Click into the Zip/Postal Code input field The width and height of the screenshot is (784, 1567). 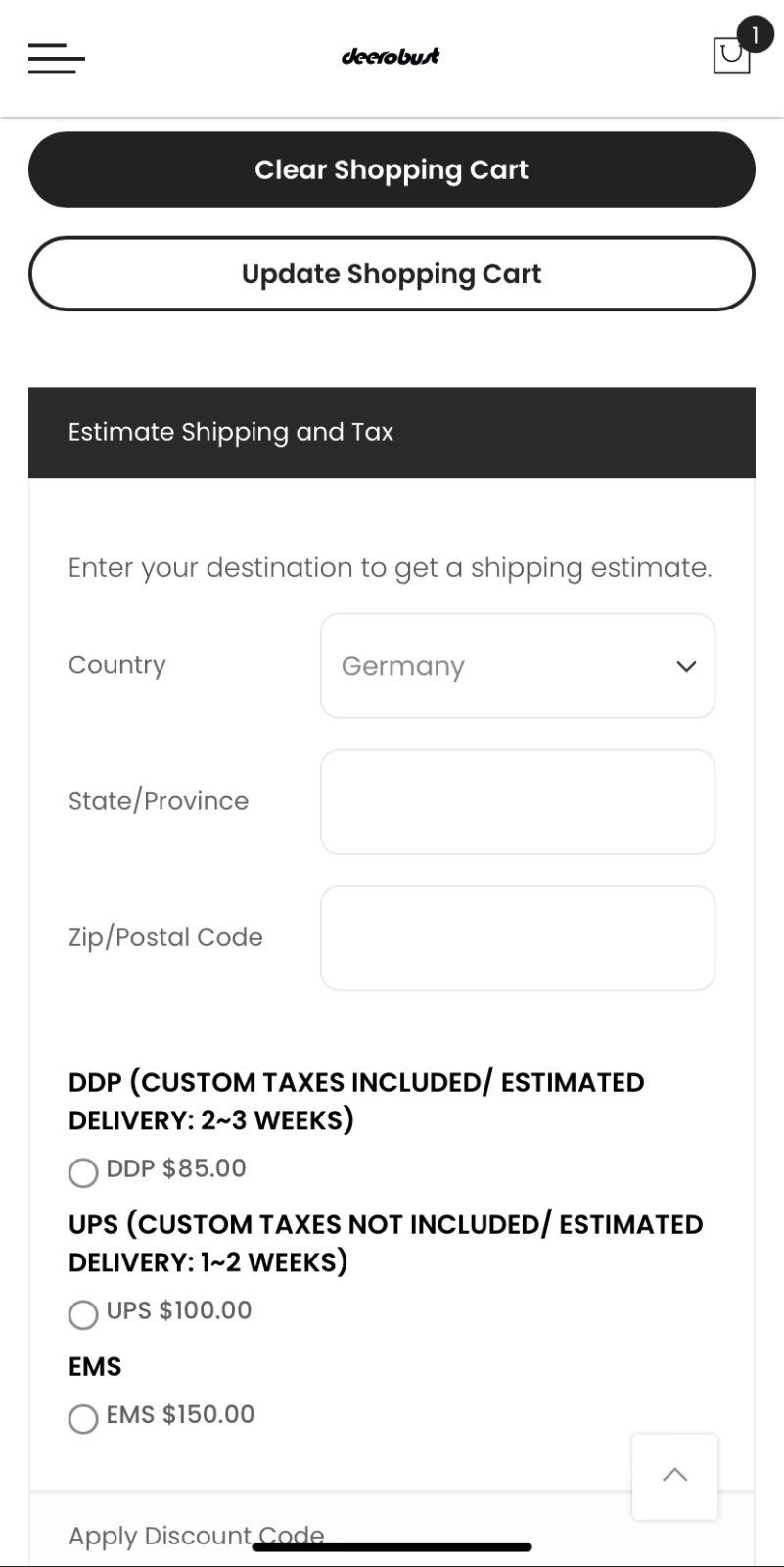518,938
